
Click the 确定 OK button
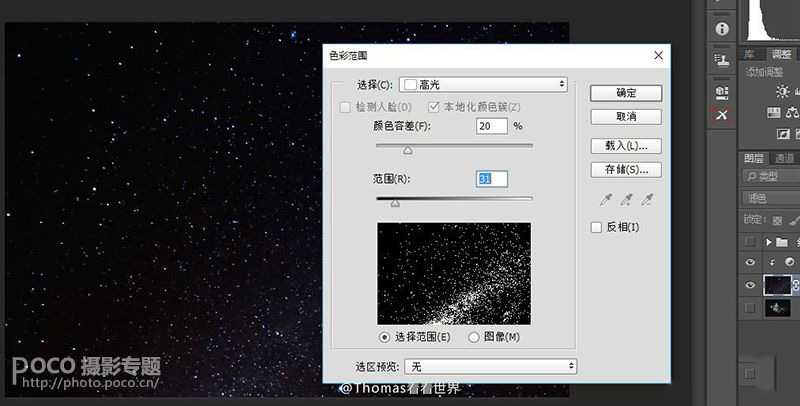626,93
